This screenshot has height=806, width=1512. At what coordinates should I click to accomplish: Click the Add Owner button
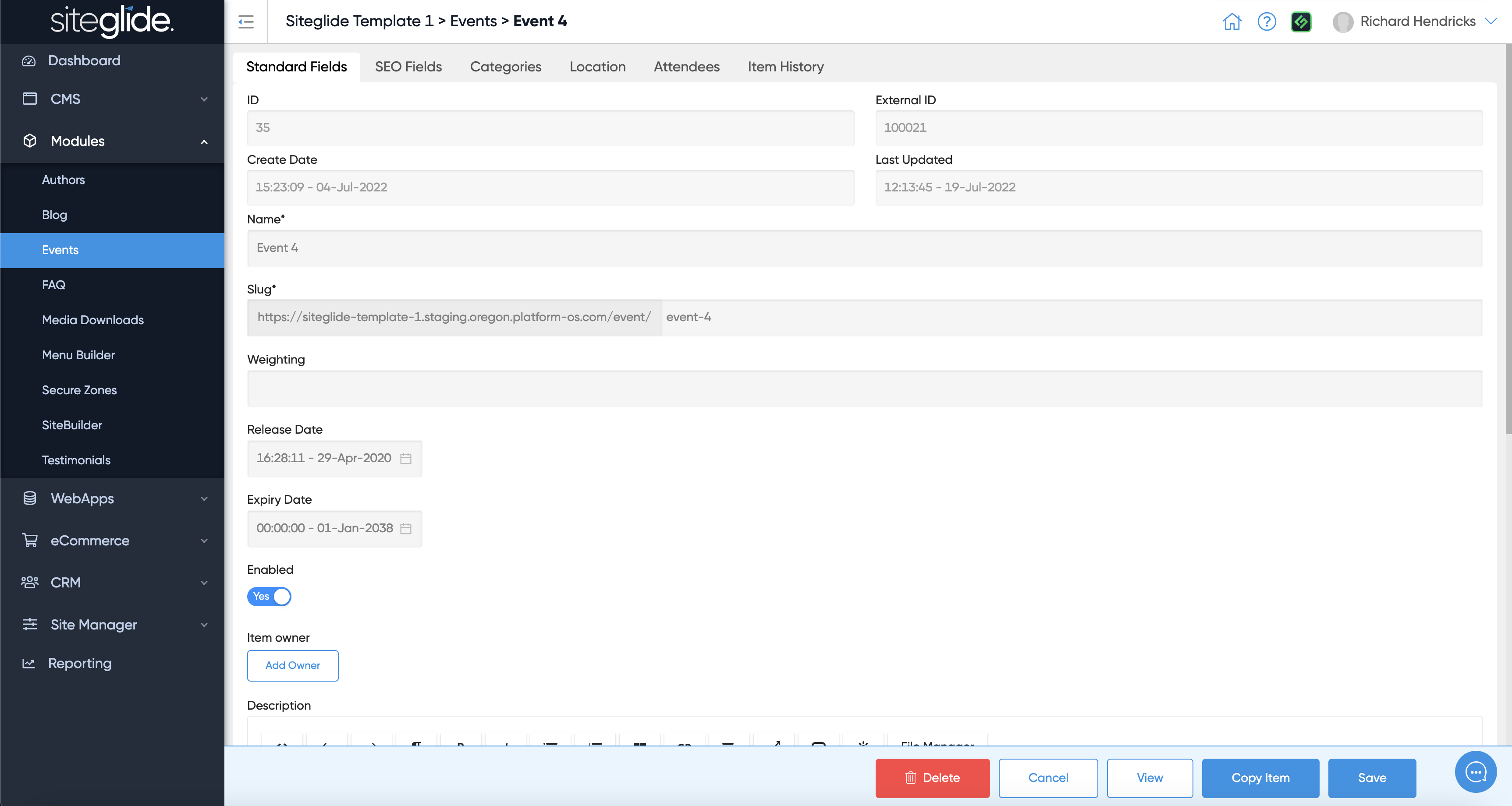pyautogui.click(x=292, y=665)
